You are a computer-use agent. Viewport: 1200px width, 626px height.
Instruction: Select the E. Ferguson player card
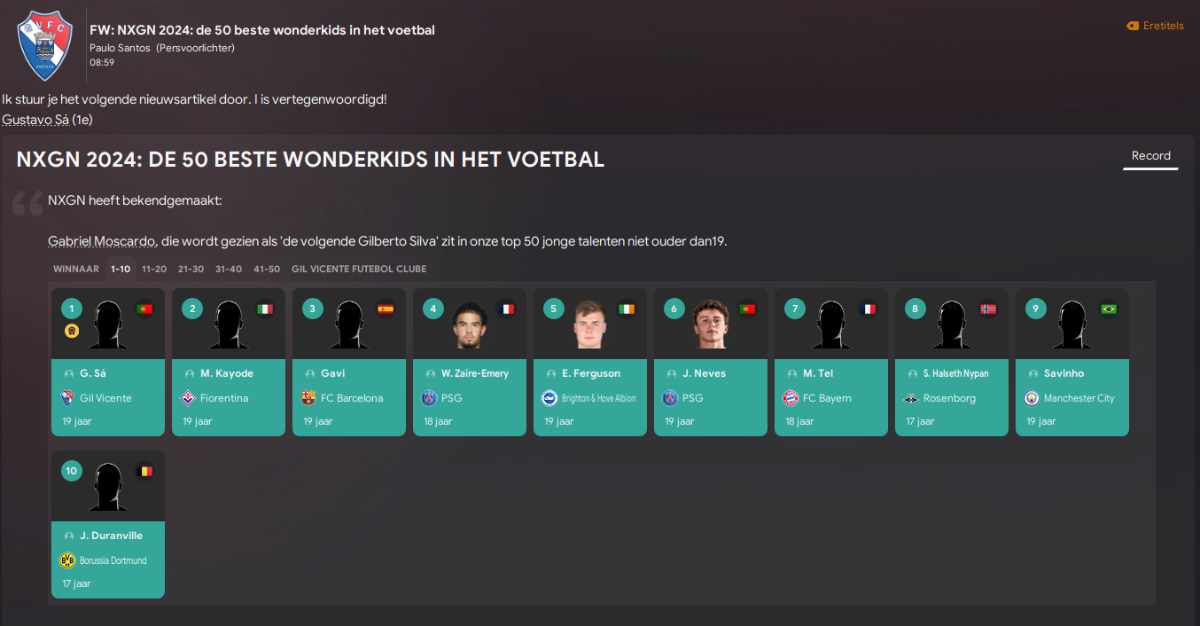590,362
